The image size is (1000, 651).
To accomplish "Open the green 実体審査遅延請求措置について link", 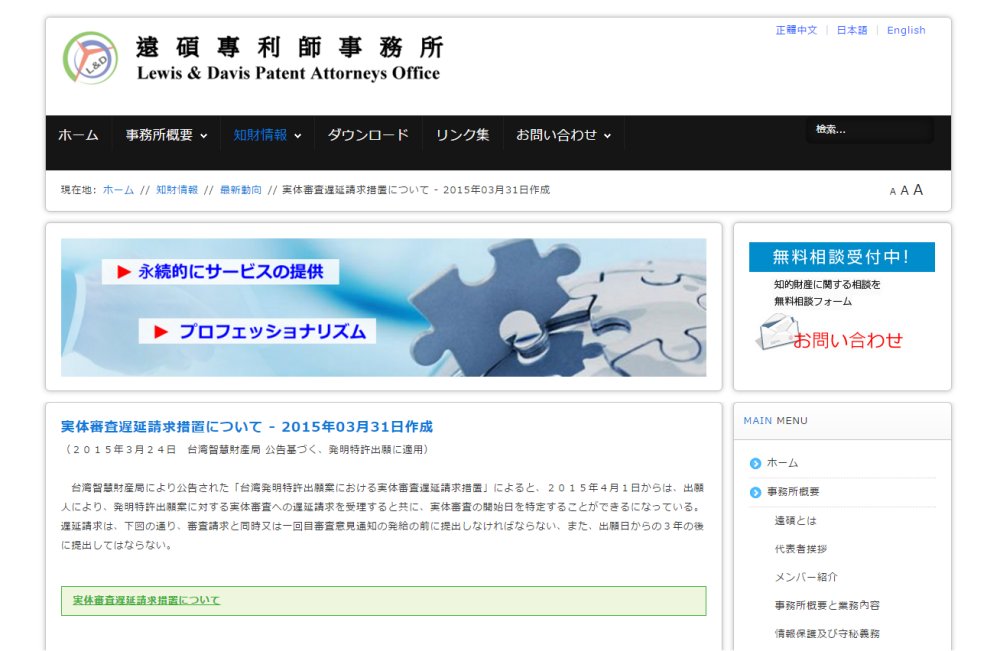I will click(146, 600).
